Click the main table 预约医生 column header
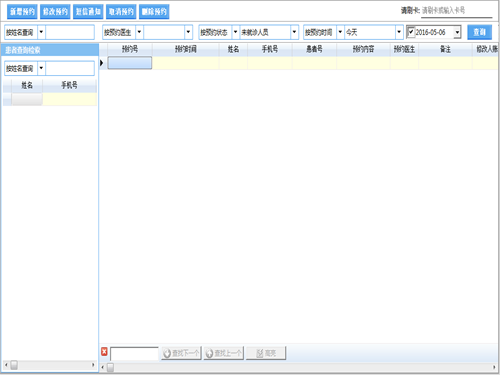The height and width of the screenshot is (375, 500). click(x=404, y=49)
